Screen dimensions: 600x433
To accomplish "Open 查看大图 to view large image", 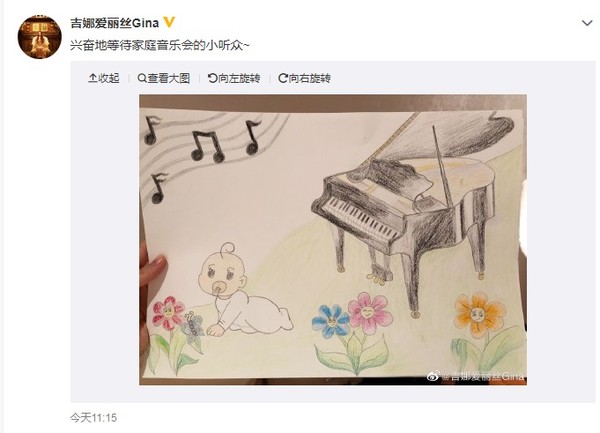I will pyautogui.click(x=164, y=78).
